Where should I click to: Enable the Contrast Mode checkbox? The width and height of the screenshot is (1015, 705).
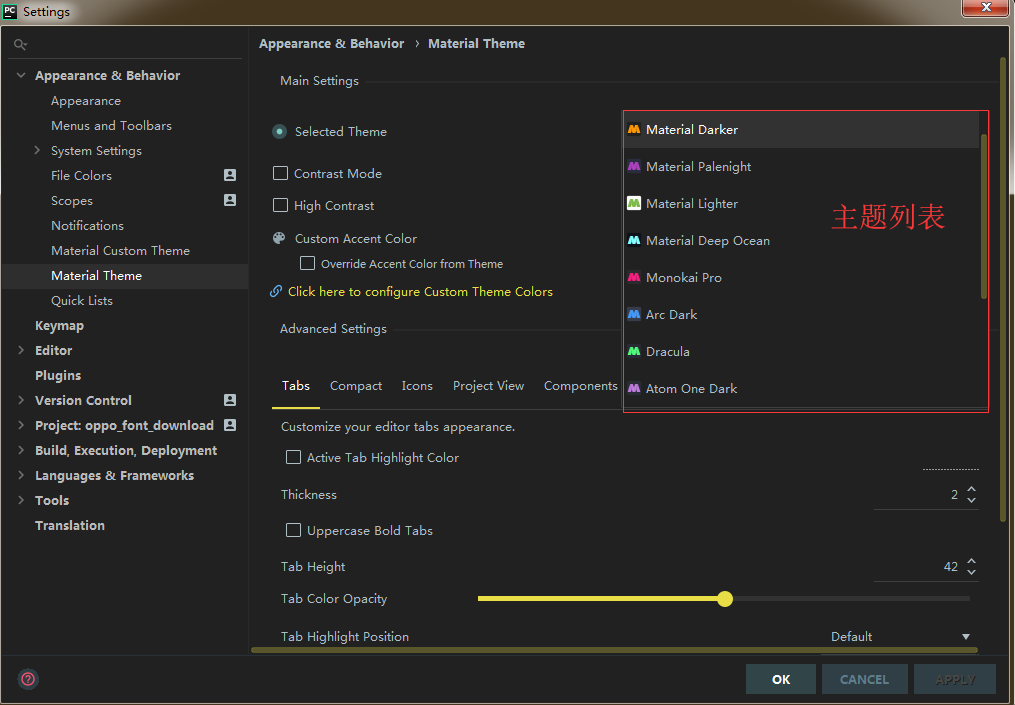pyautogui.click(x=280, y=173)
